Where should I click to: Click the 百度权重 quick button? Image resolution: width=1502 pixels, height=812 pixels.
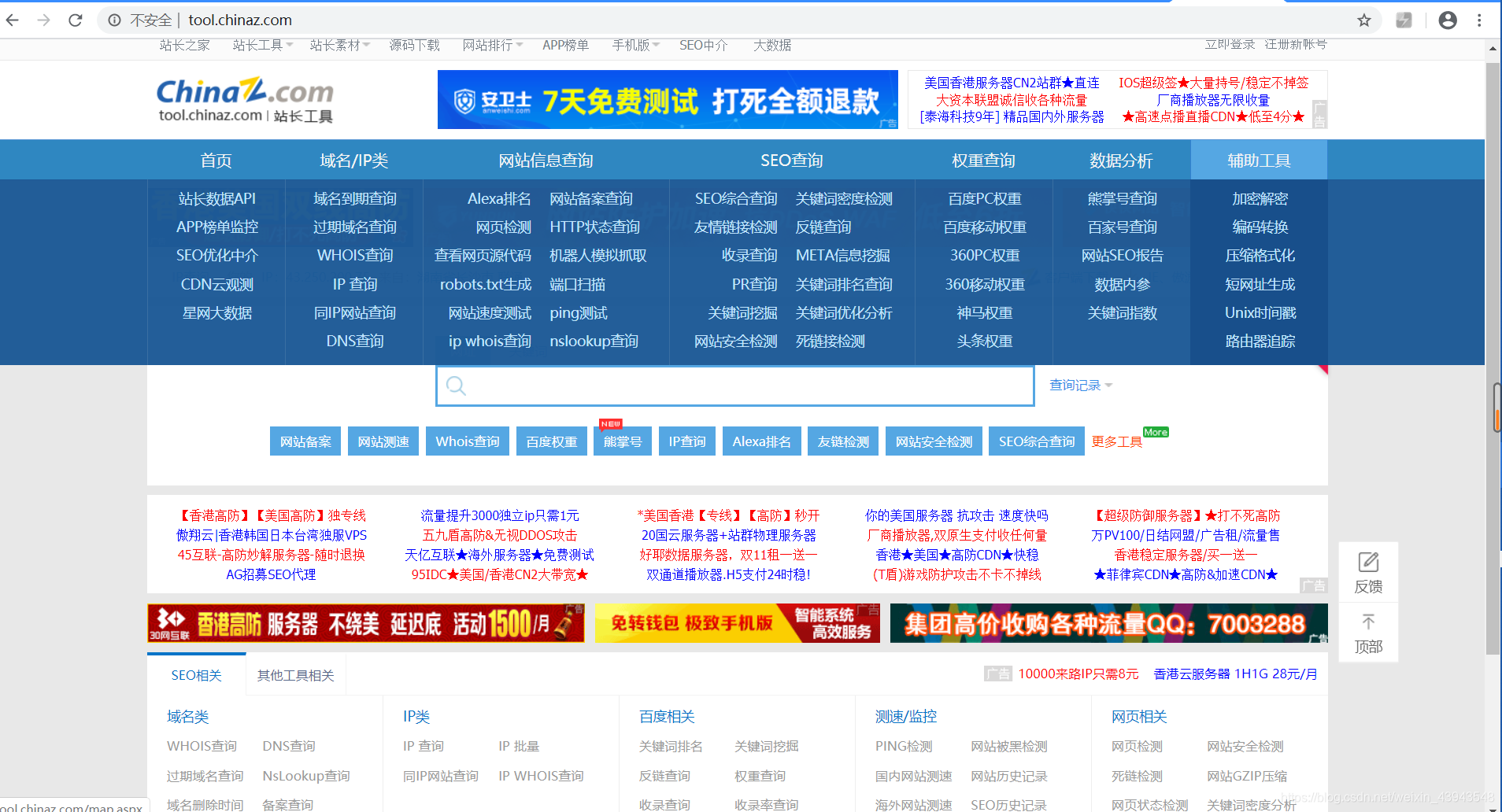tap(552, 441)
